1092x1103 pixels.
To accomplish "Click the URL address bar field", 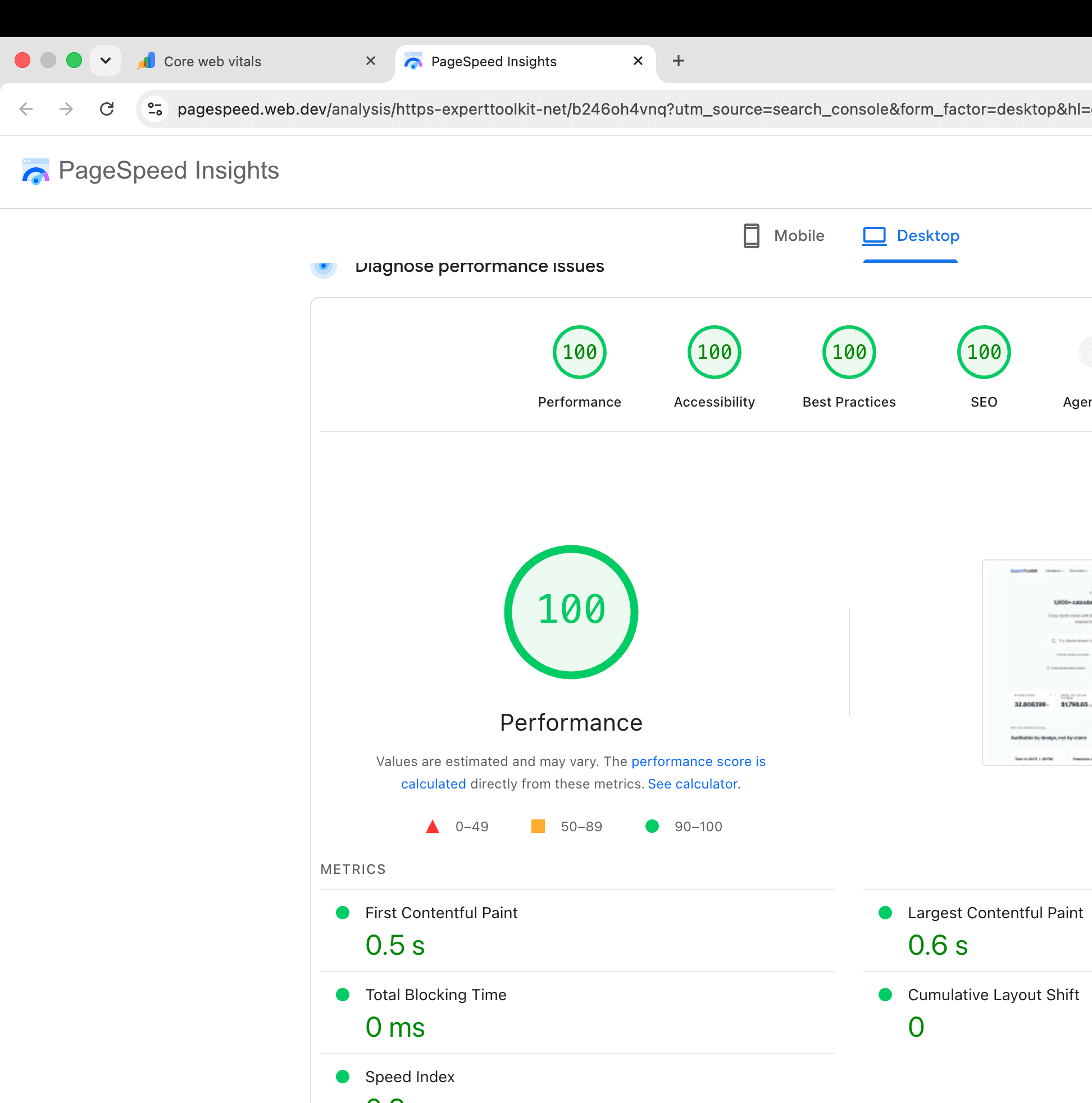I will pyautogui.click(x=628, y=108).
